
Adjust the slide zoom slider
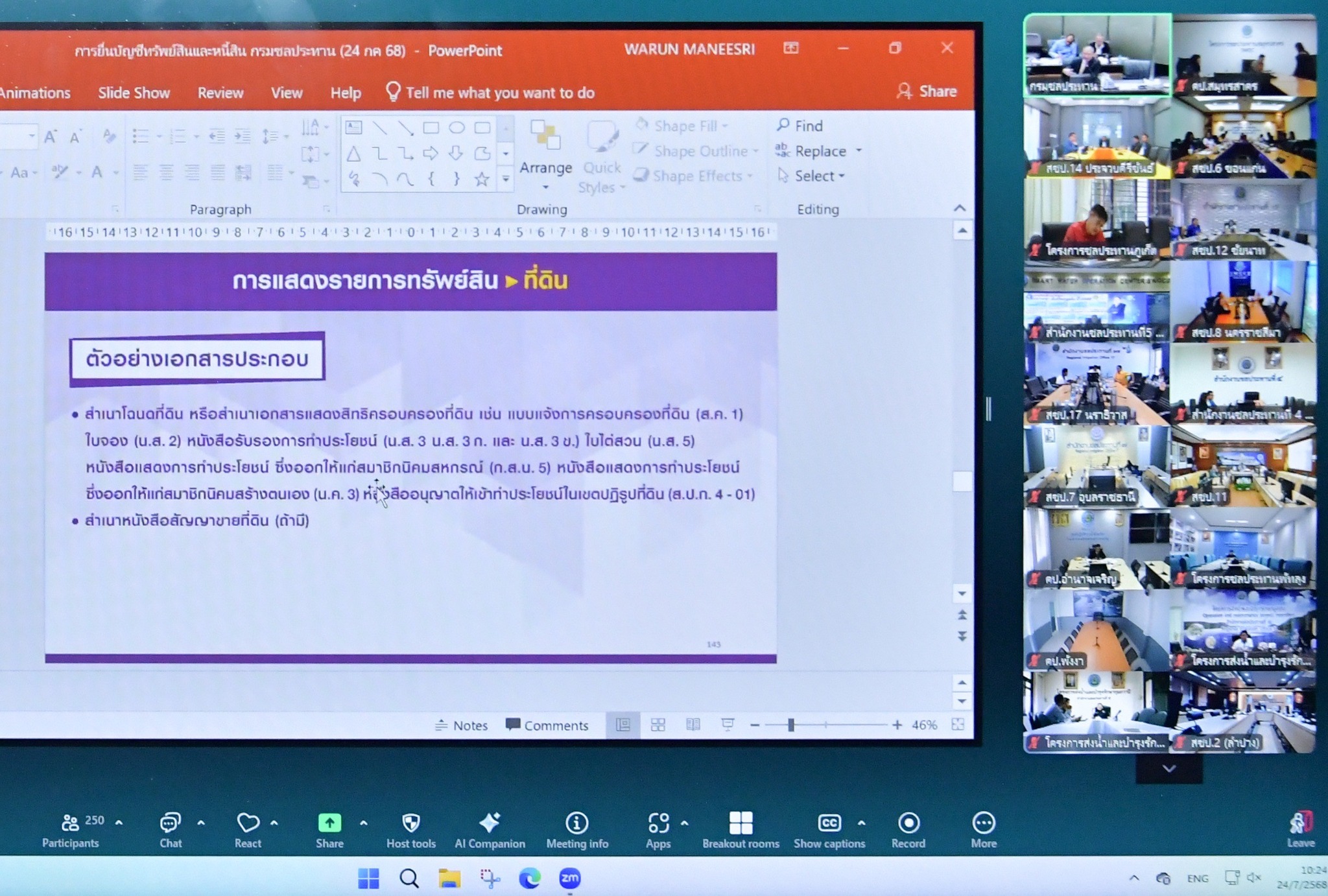click(790, 725)
